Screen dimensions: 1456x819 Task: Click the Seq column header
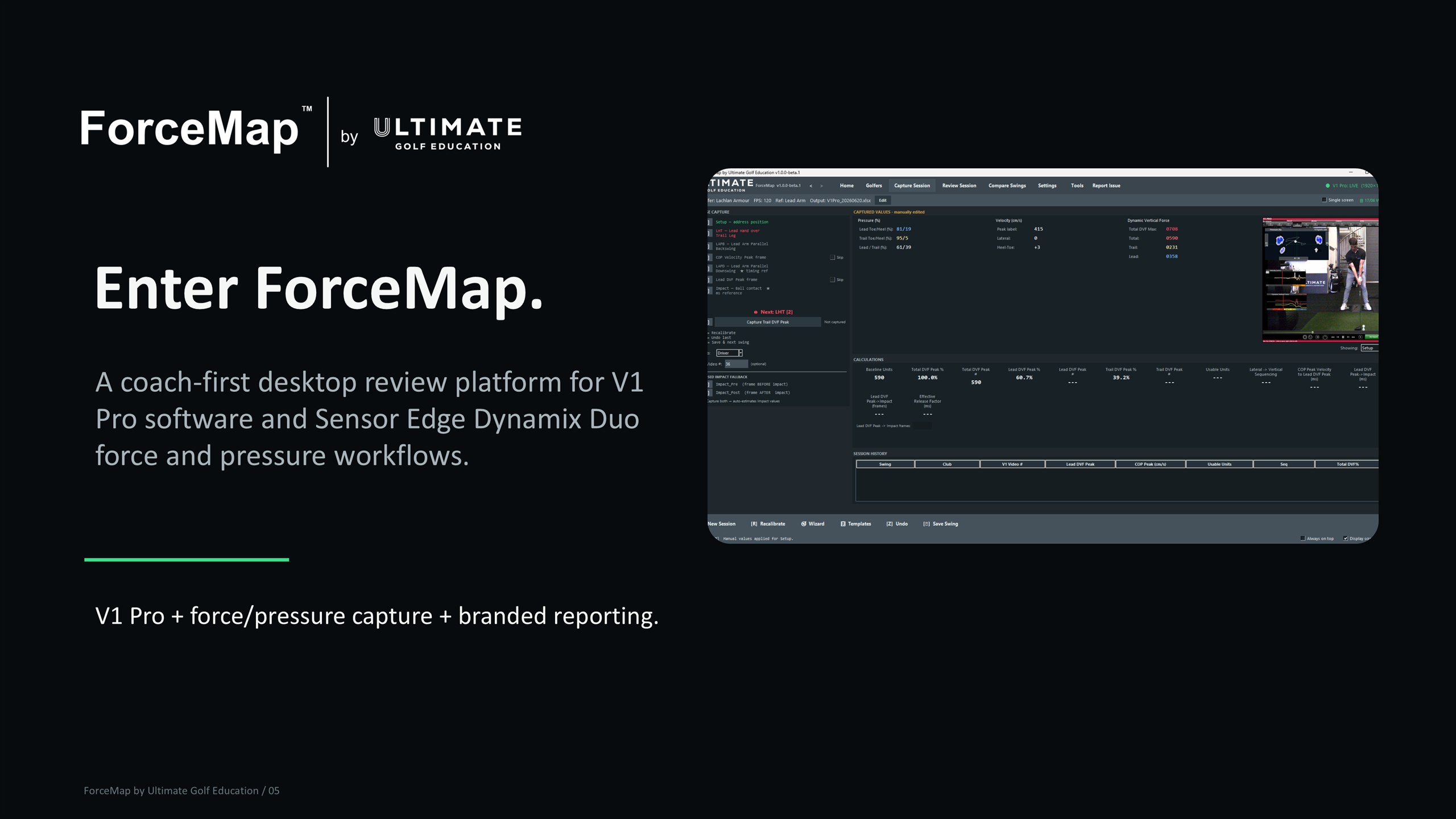click(1284, 464)
